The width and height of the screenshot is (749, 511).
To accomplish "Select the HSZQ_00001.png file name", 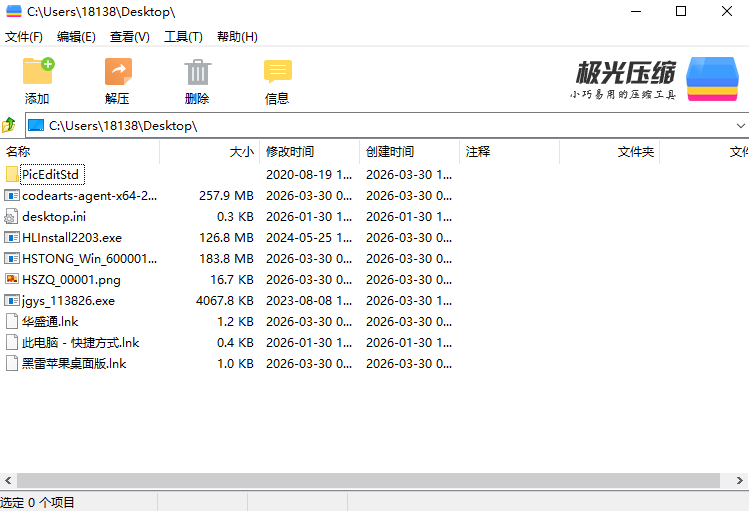I will 71,279.
